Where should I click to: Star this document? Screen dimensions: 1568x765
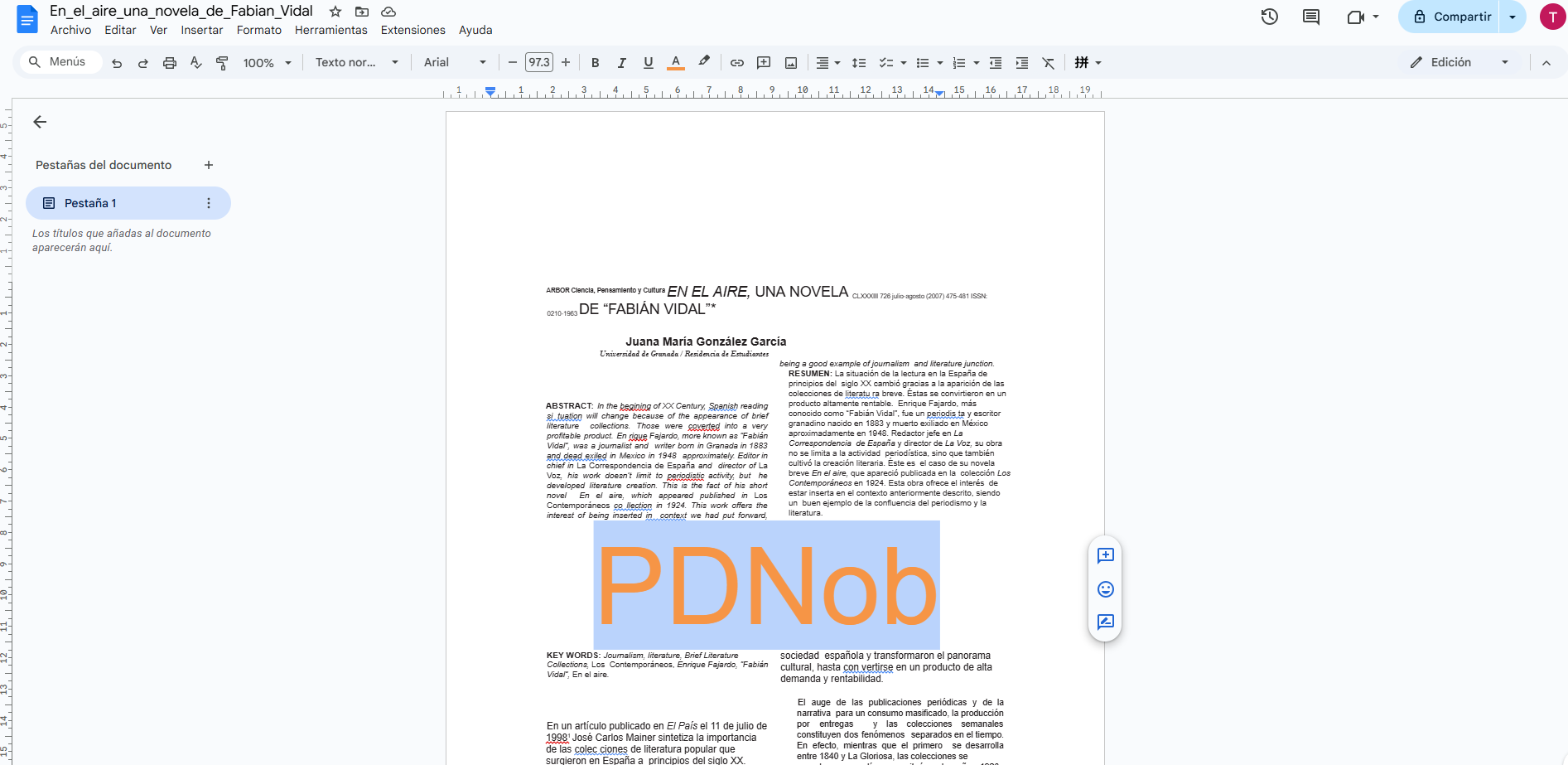point(335,12)
